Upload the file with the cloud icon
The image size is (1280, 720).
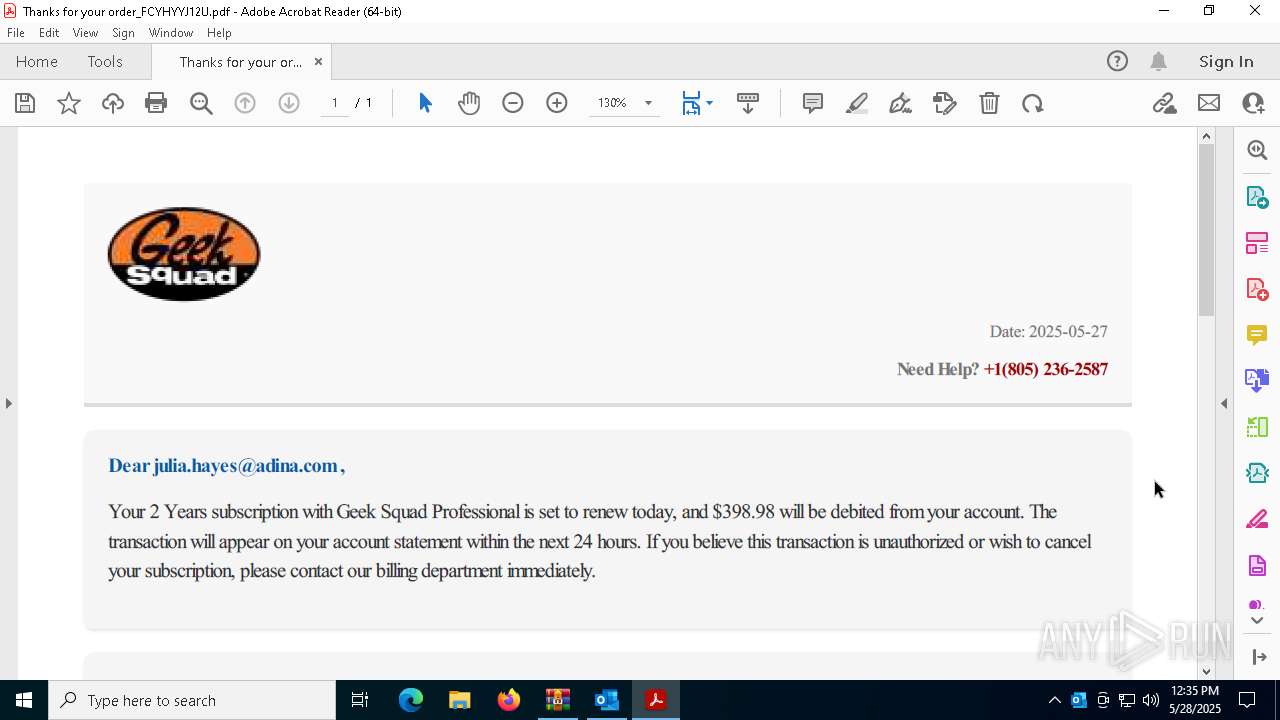(x=113, y=103)
